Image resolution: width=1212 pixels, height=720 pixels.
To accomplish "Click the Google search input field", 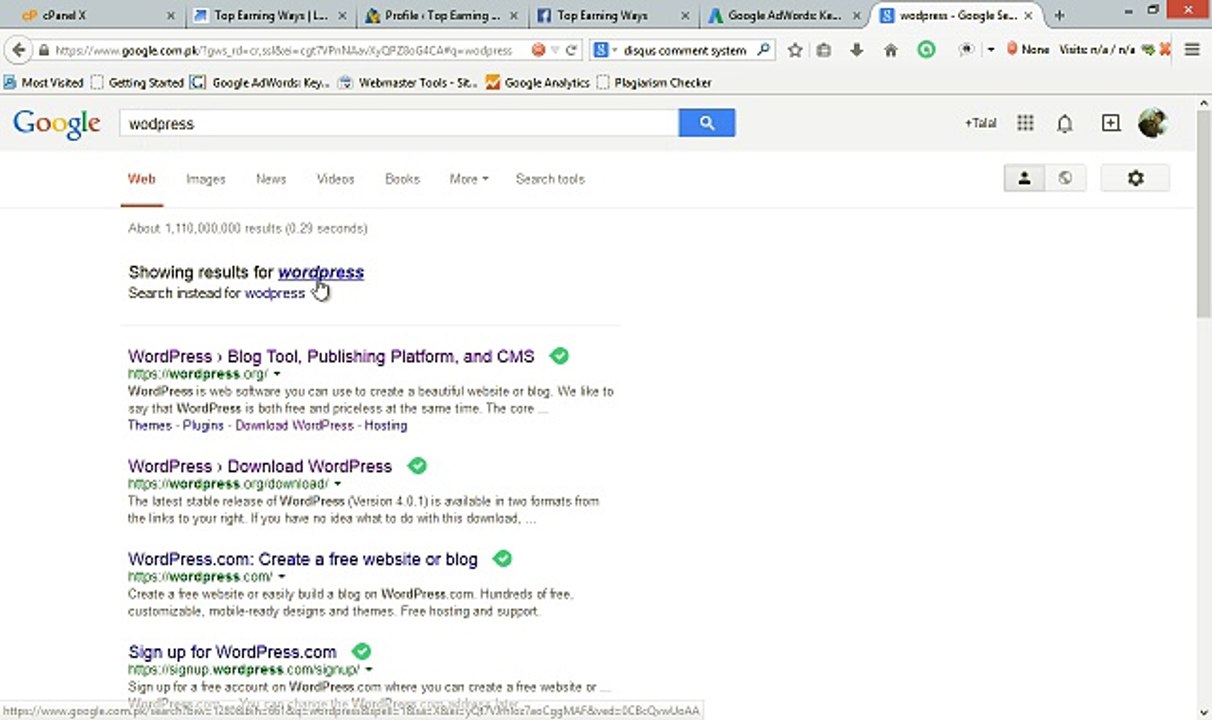I will tap(400, 123).
